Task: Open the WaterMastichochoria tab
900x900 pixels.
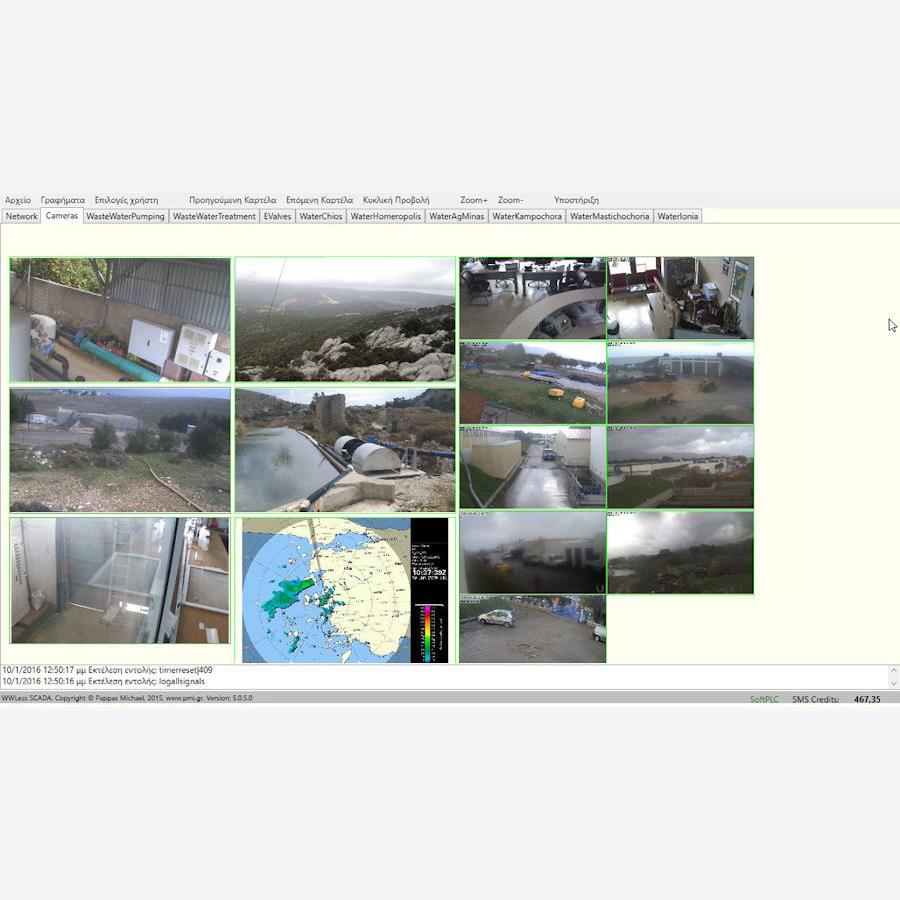Action: tap(609, 216)
